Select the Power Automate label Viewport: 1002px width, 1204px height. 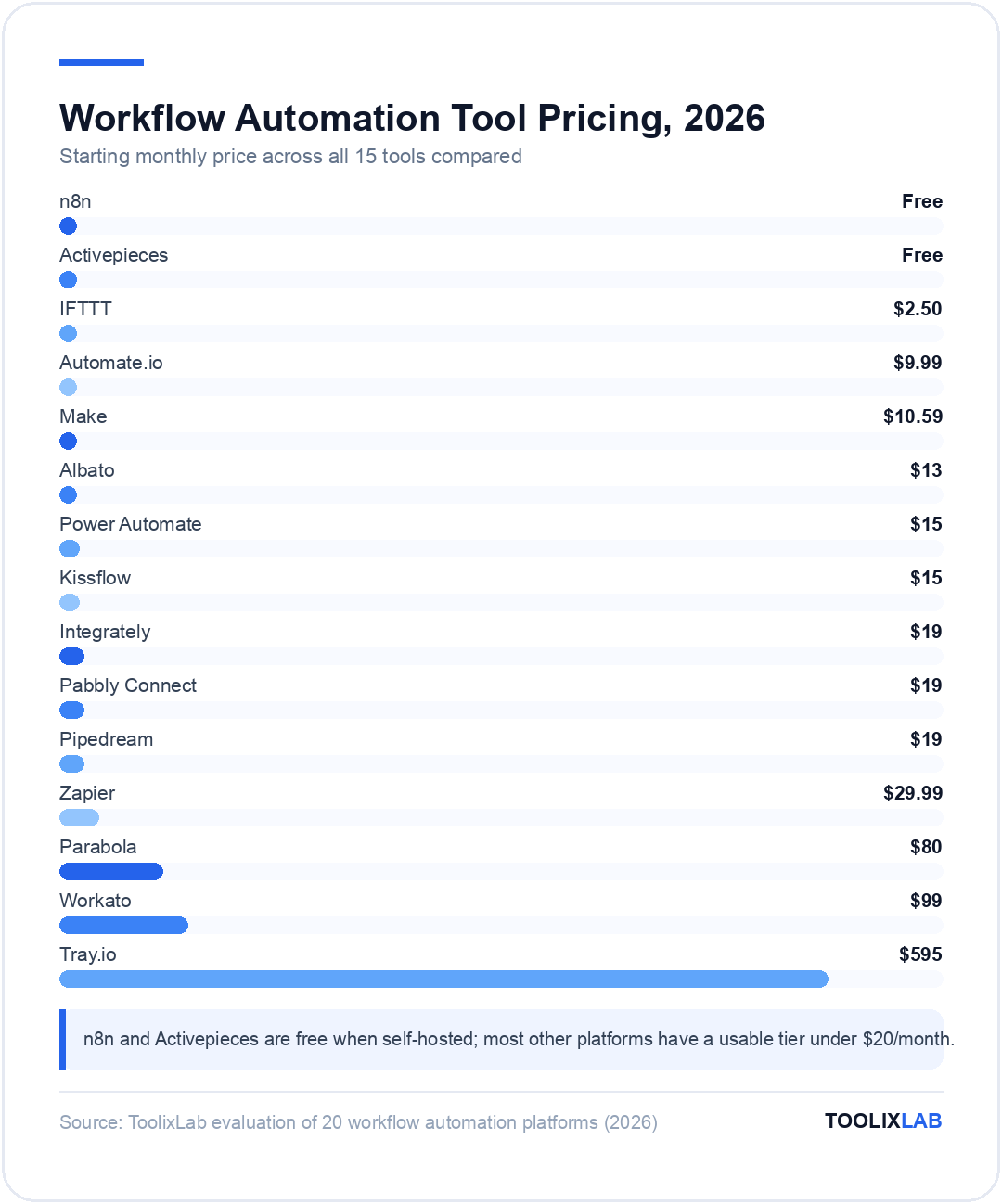(131, 524)
